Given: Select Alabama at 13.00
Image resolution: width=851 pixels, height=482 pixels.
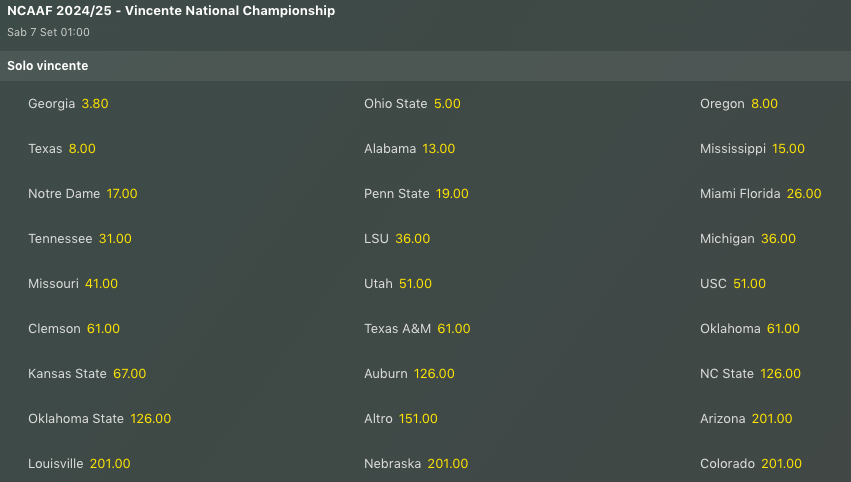Looking at the screenshot, I should tap(438, 149).
